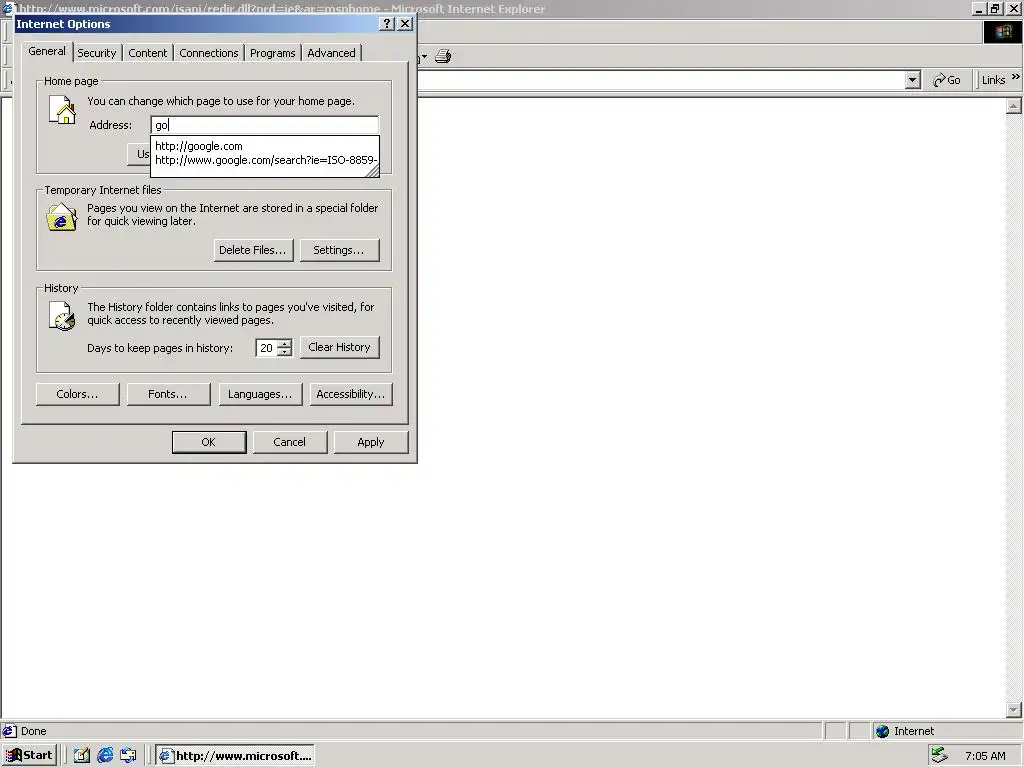Click the microsoft.com taskbar window button
This screenshot has height=768, width=1024.
point(234,756)
